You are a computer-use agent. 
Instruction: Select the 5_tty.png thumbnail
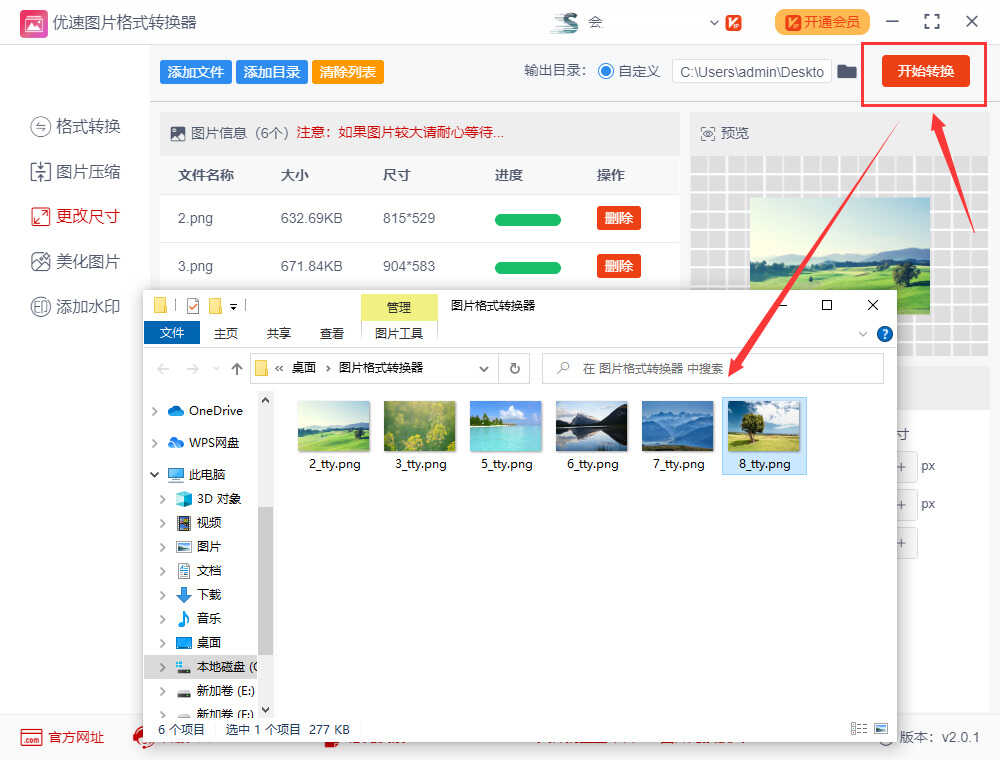coord(506,435)
